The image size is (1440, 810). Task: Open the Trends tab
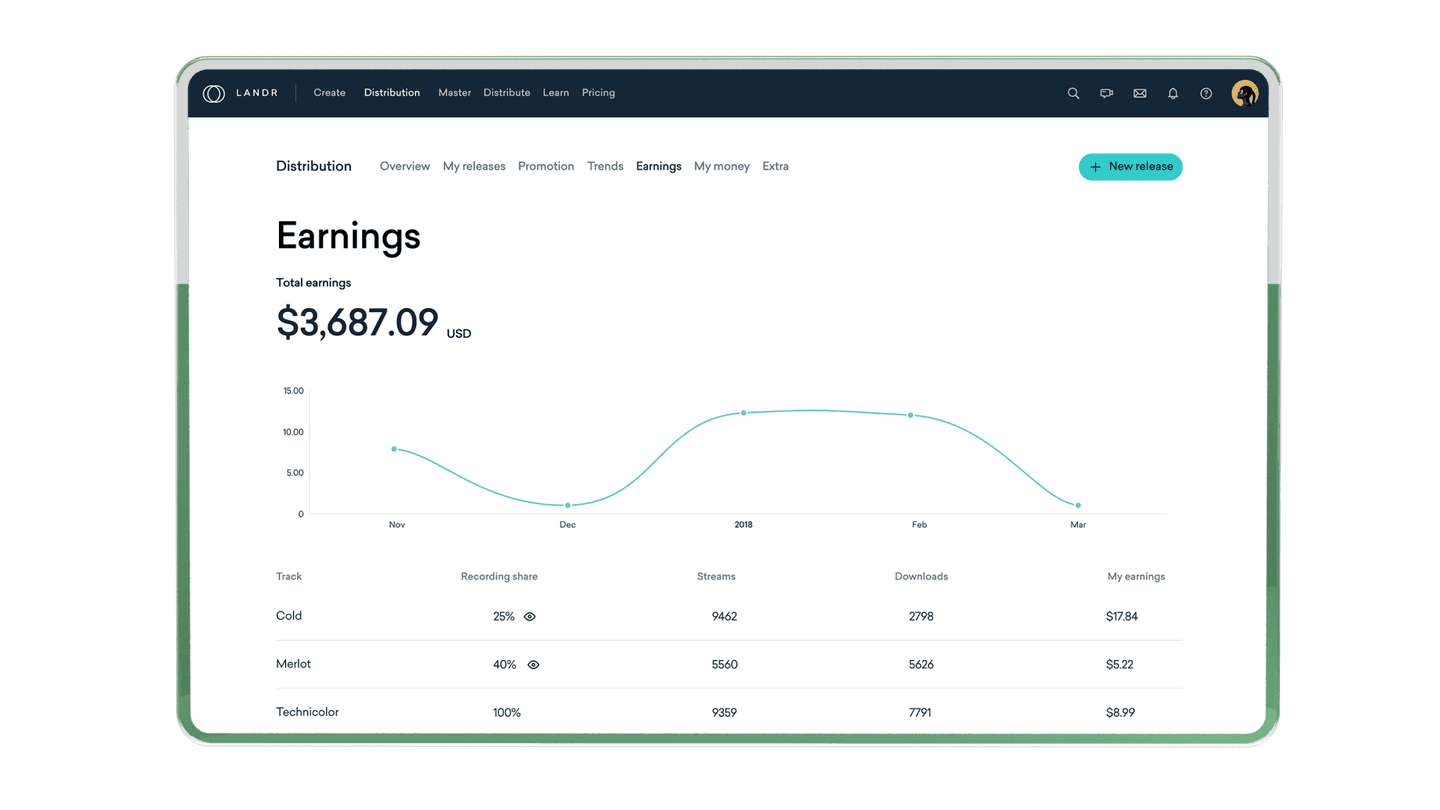click(605, 167)
